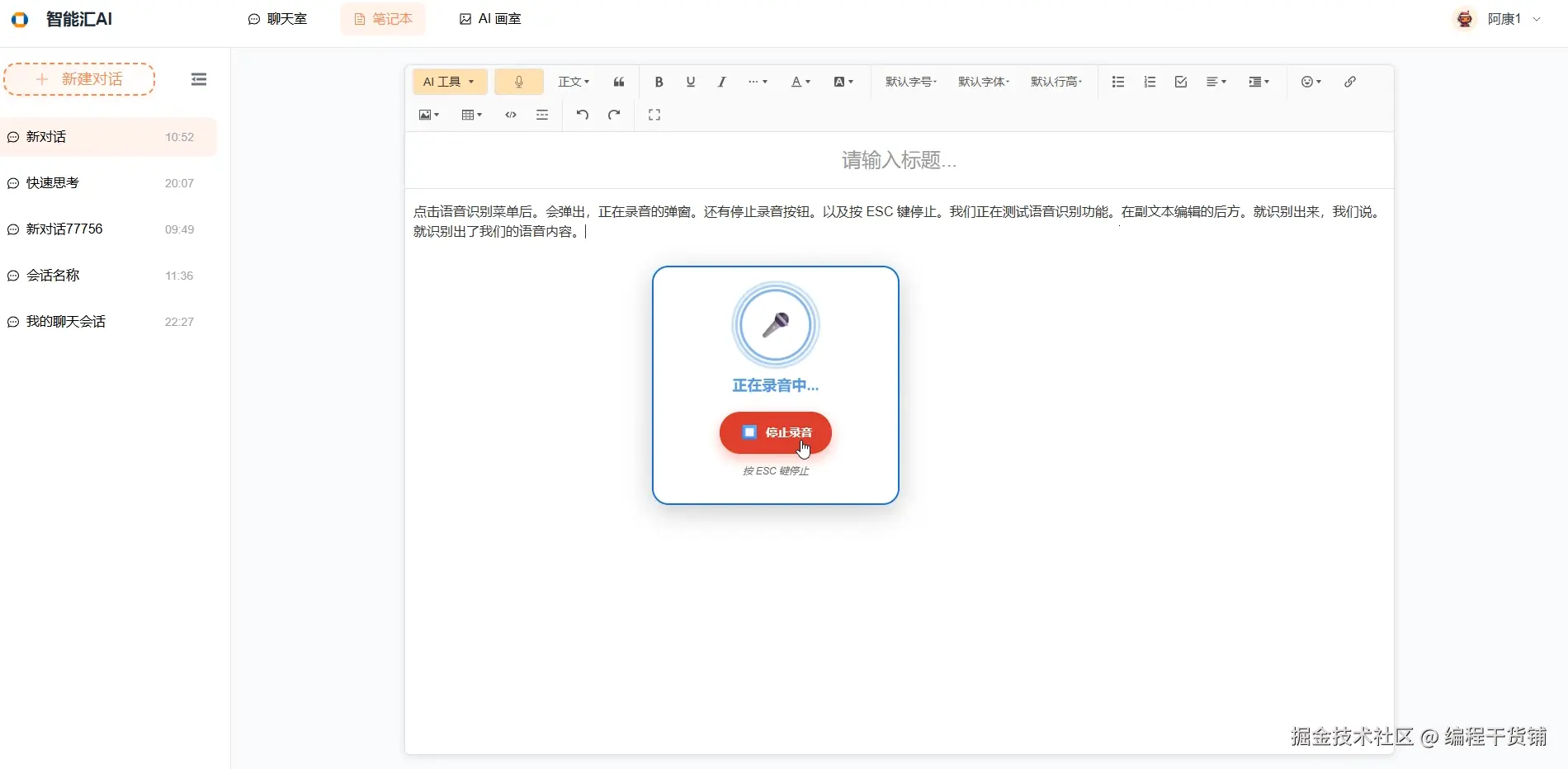Image resolution: width=1568 pixels, height=769 pixels.
Task: Insert a hyperlink
Action: click(1349, 82)
